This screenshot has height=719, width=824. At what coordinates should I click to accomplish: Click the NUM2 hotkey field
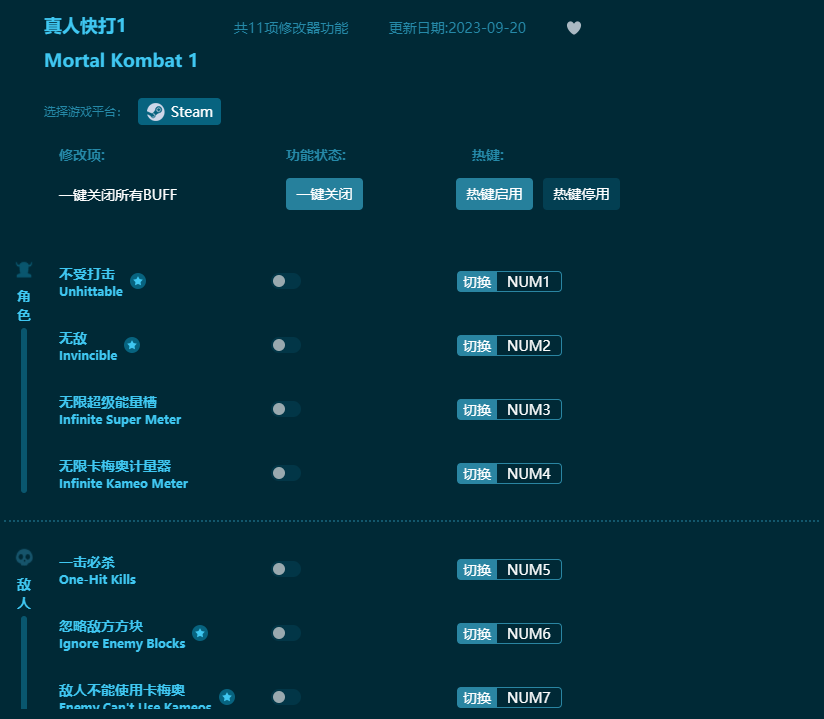coord(531,345)
